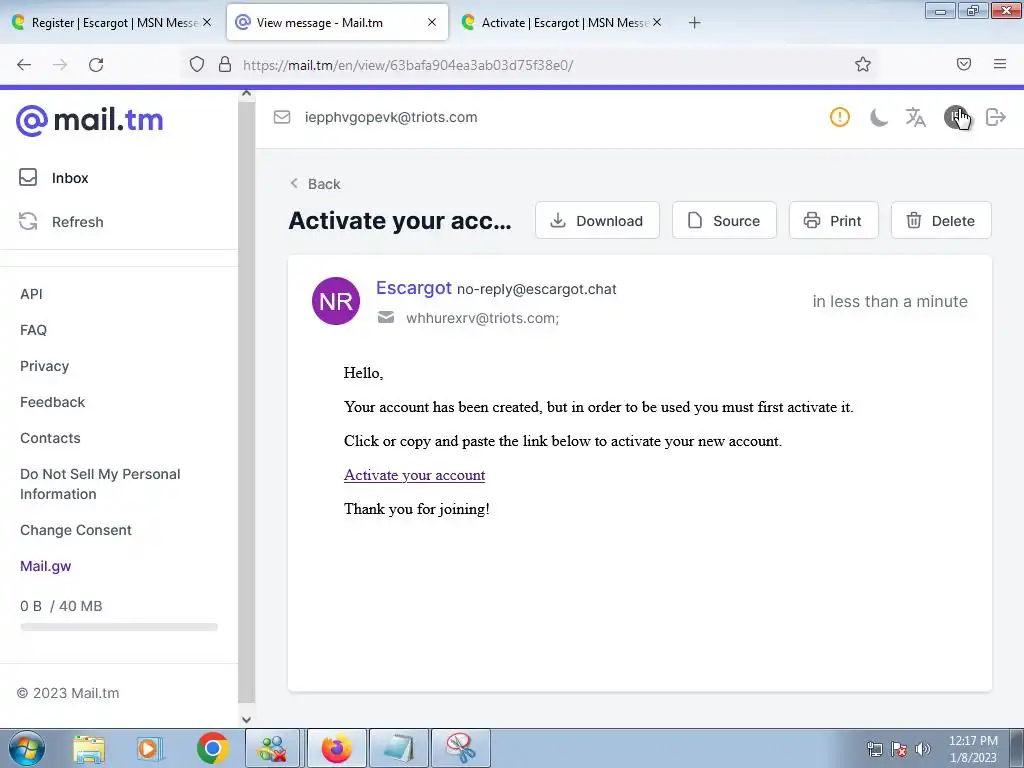
Task: Download the email message
Action: pyautogui.click(x=597, y=221)
